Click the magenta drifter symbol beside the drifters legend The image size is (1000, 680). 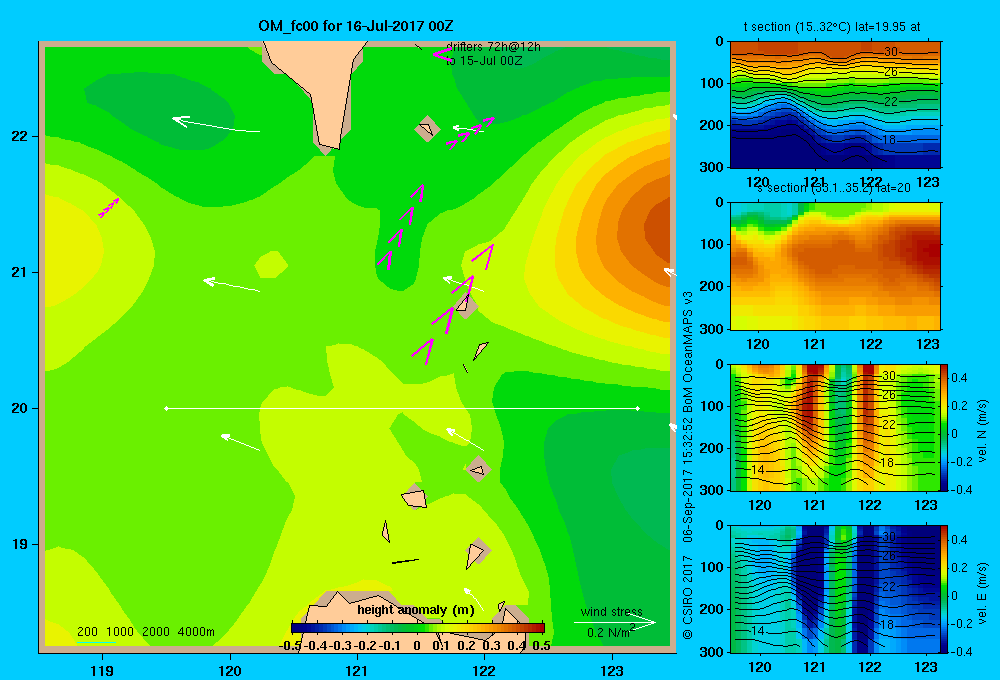click(441, 55)
